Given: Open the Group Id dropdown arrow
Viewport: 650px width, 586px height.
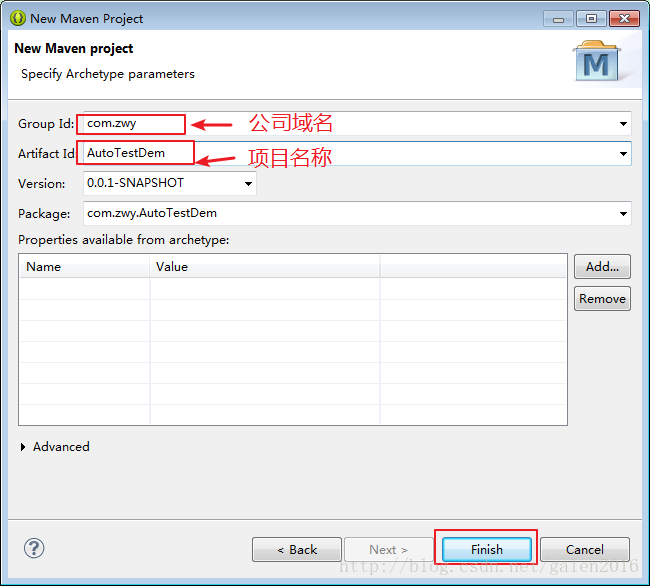Looking at the screenshot, I should [x=623, y=124].
